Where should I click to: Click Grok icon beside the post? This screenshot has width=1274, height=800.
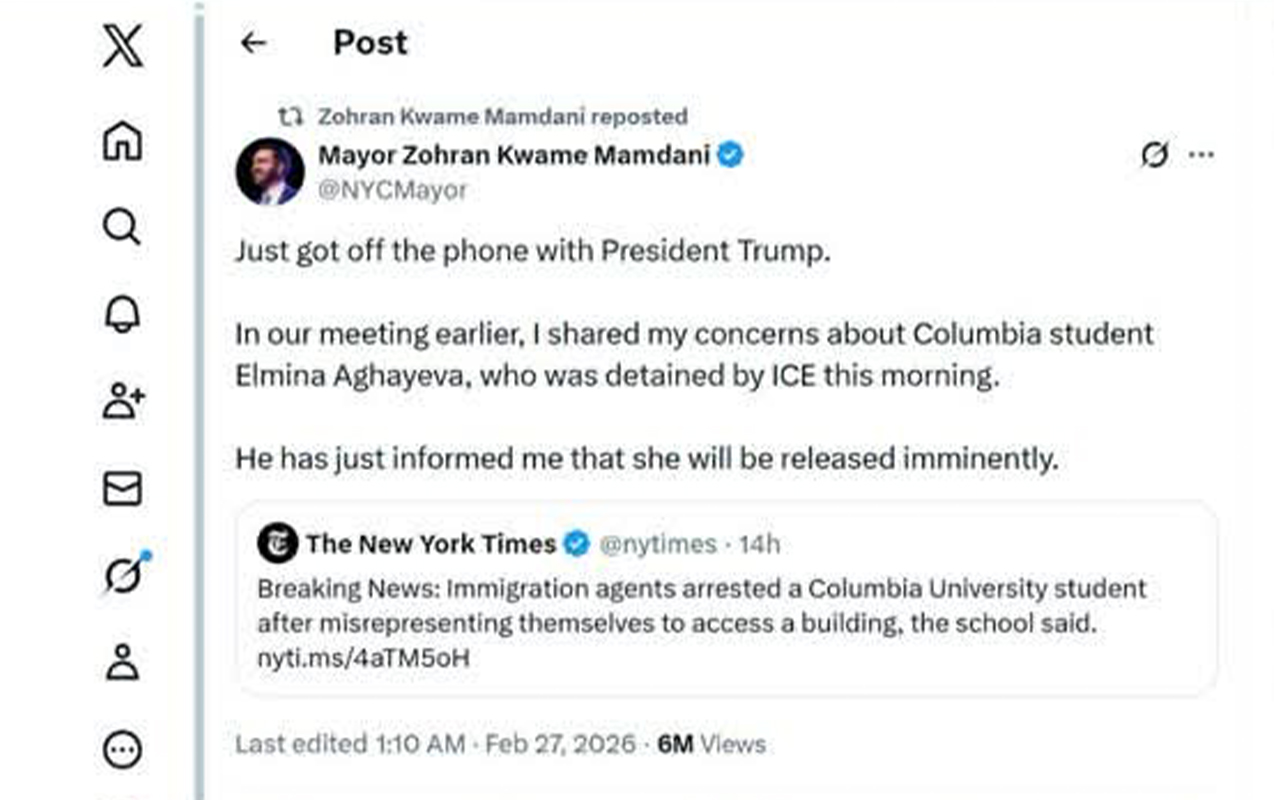tap(1155, 155)
